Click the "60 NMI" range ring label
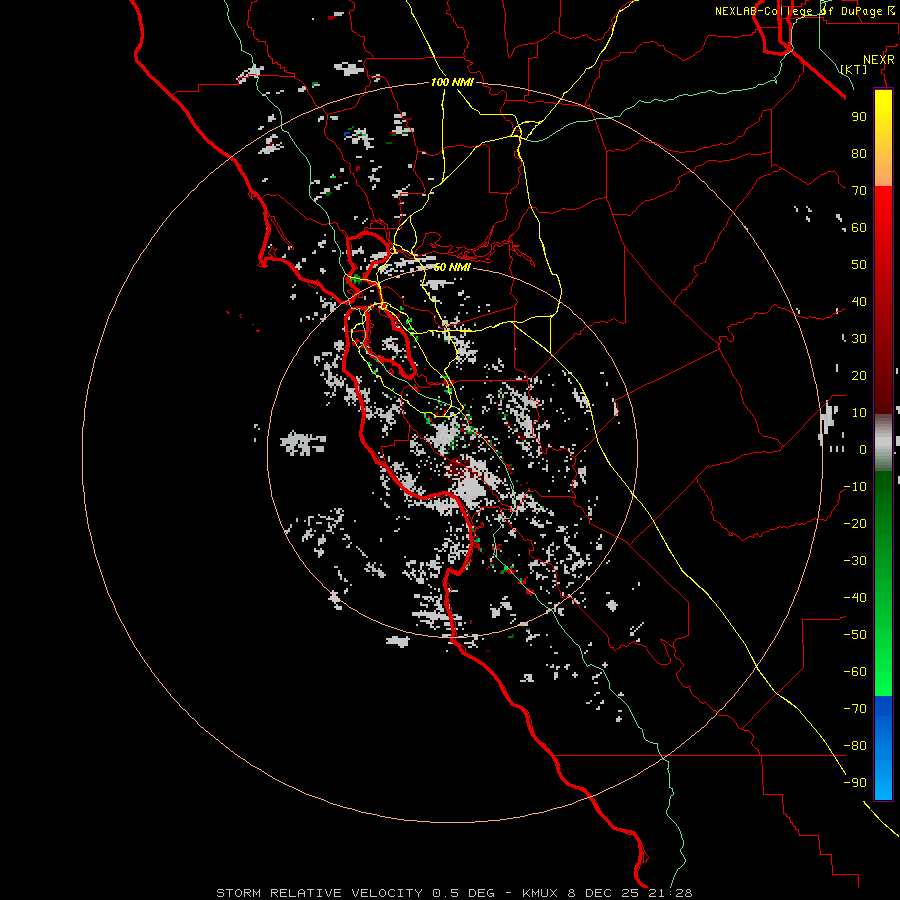This screenshot has width=900, height=900. [452, 267]
